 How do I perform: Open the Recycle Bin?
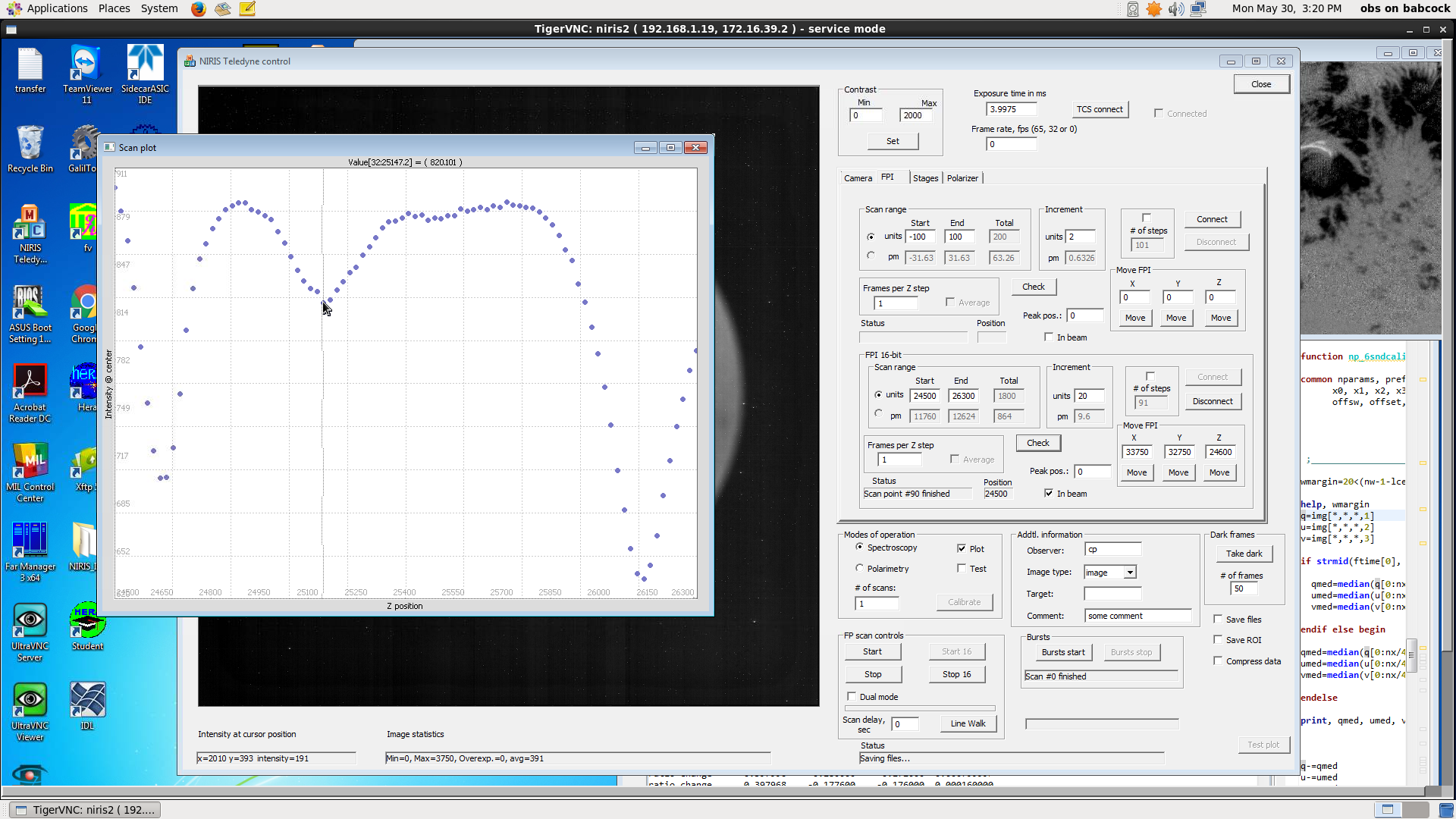[30, 149]
